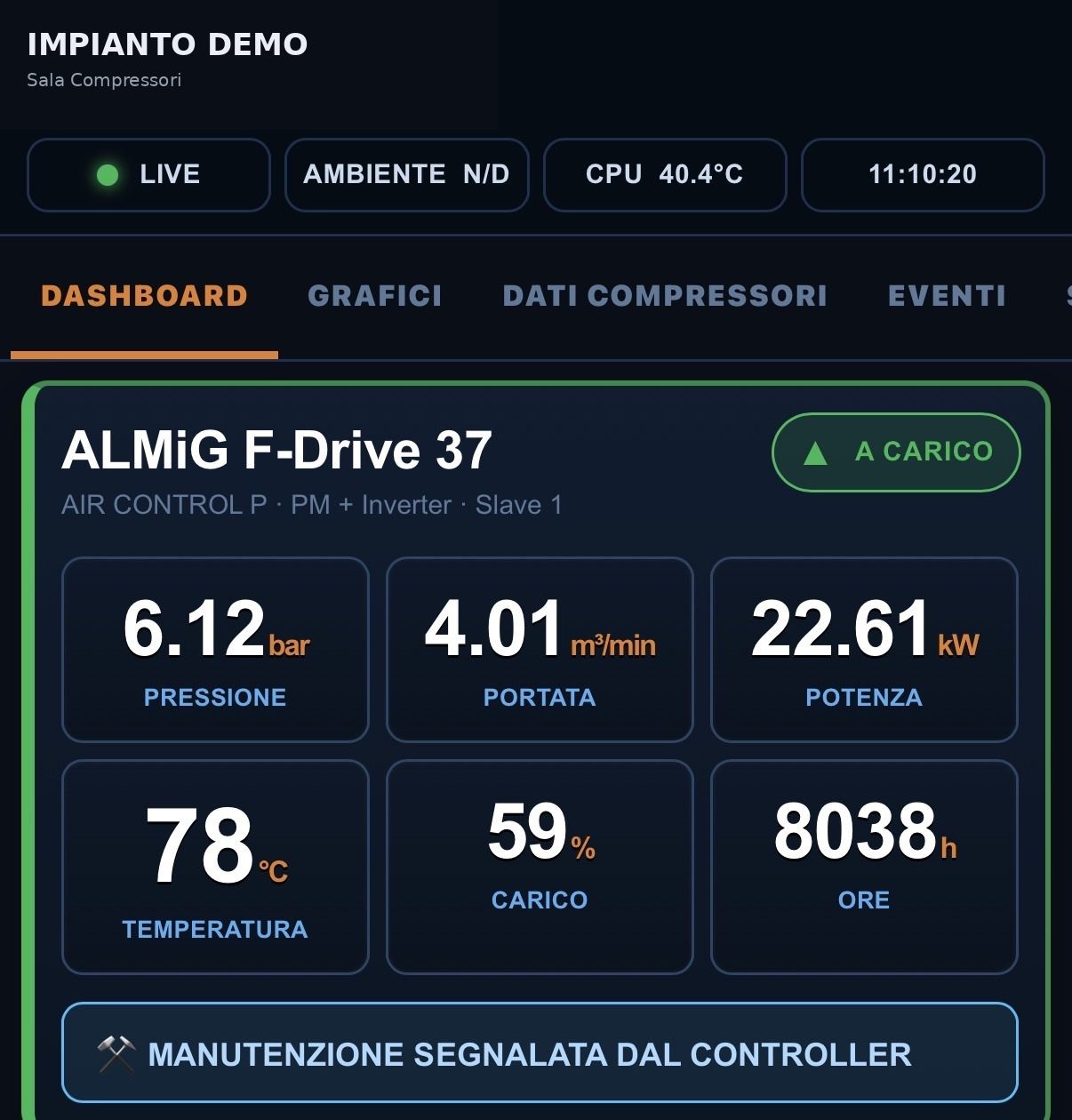Click the crossed hammers maintenance icon

[116, 1054]
